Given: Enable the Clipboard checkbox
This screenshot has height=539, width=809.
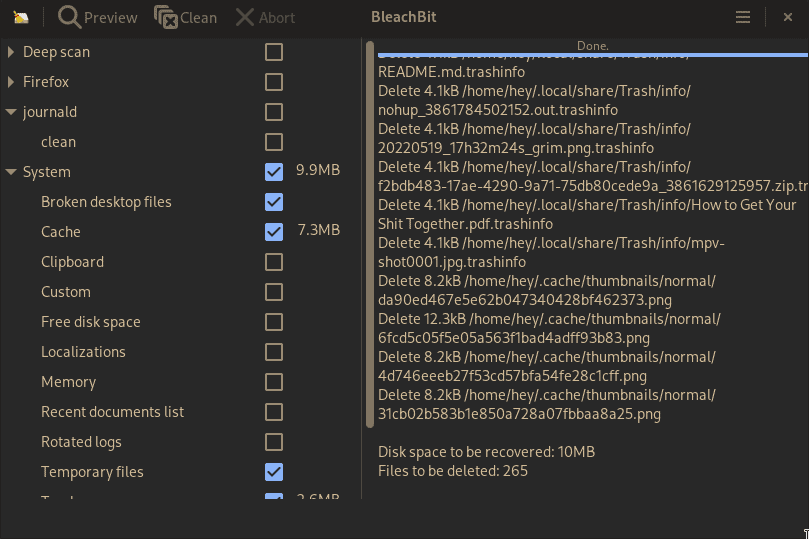Looking at the screenshot, I should pos(274,262).
